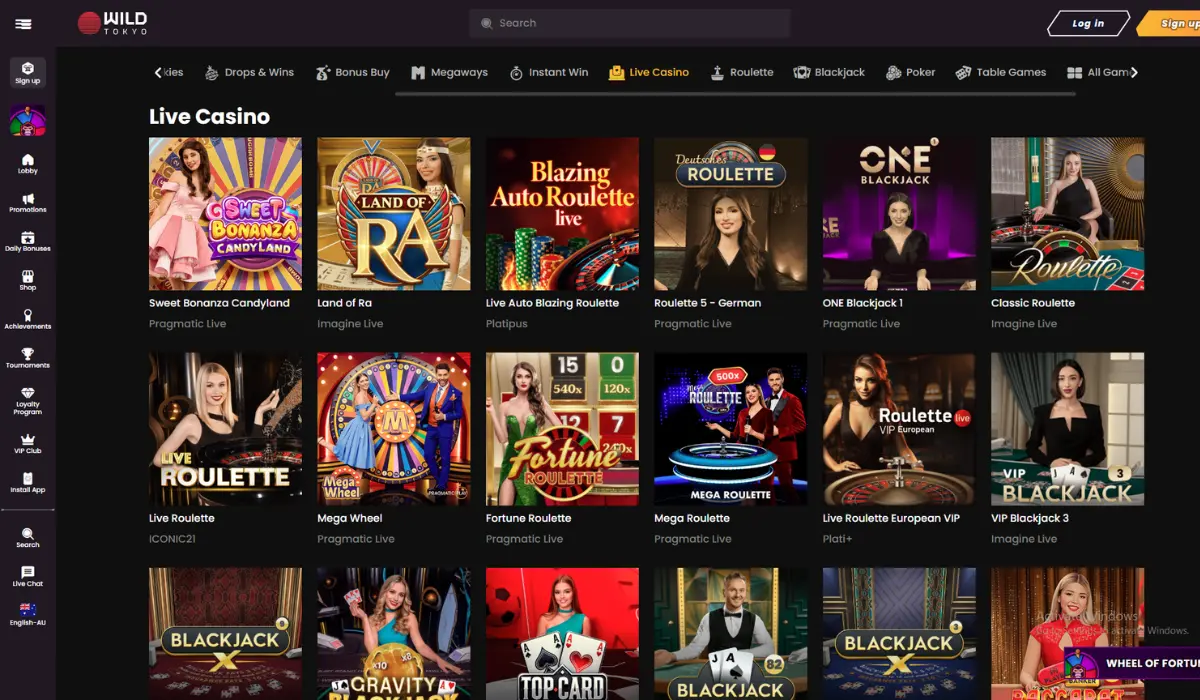Image resolution: width=1200 pixels, height=700 pixels.
Task: Select the Poker category
Action: pos(910,72)
